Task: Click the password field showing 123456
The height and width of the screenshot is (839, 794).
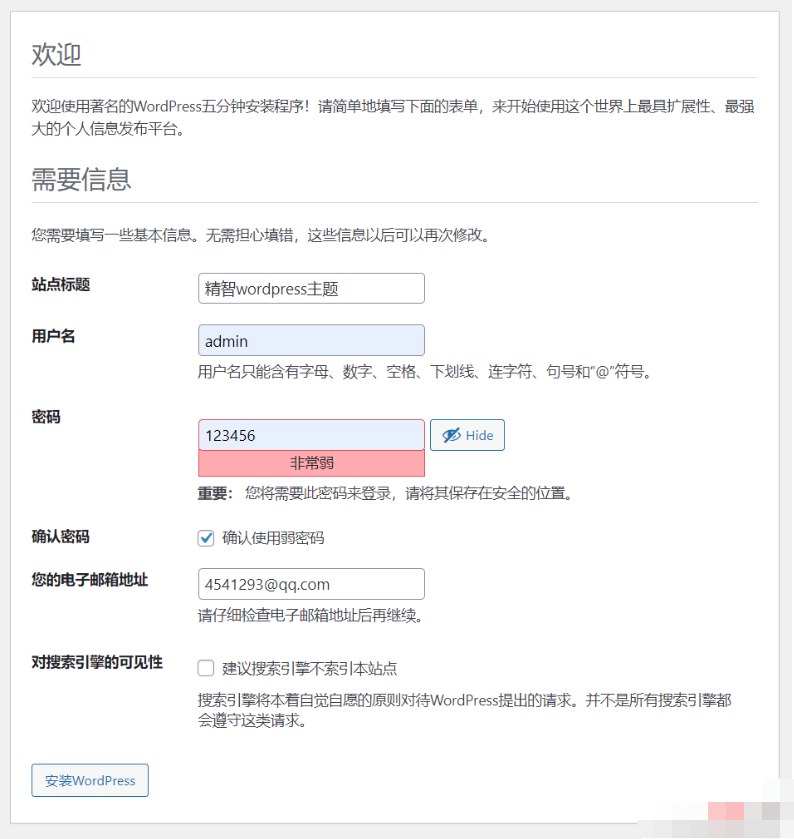Action: 311,435
